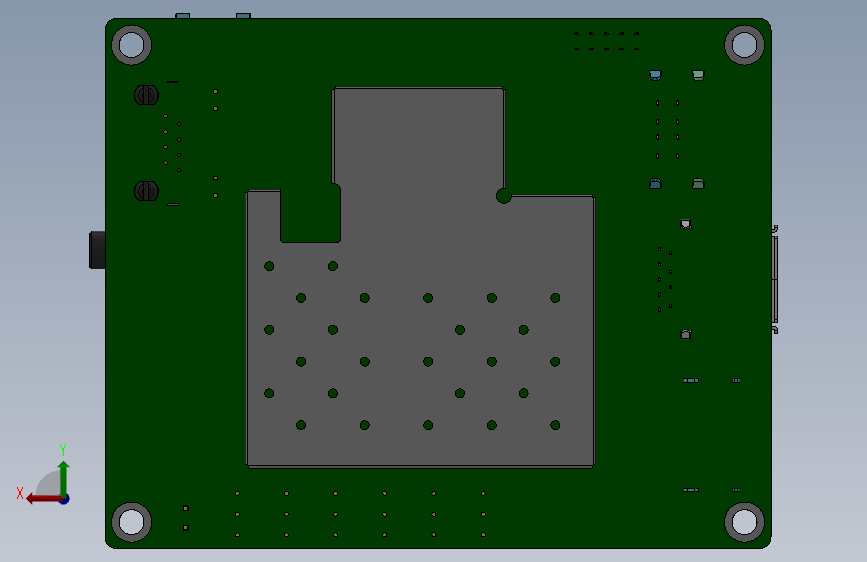Select the top-left mounting hole of the board

click(x=132, y=45)
